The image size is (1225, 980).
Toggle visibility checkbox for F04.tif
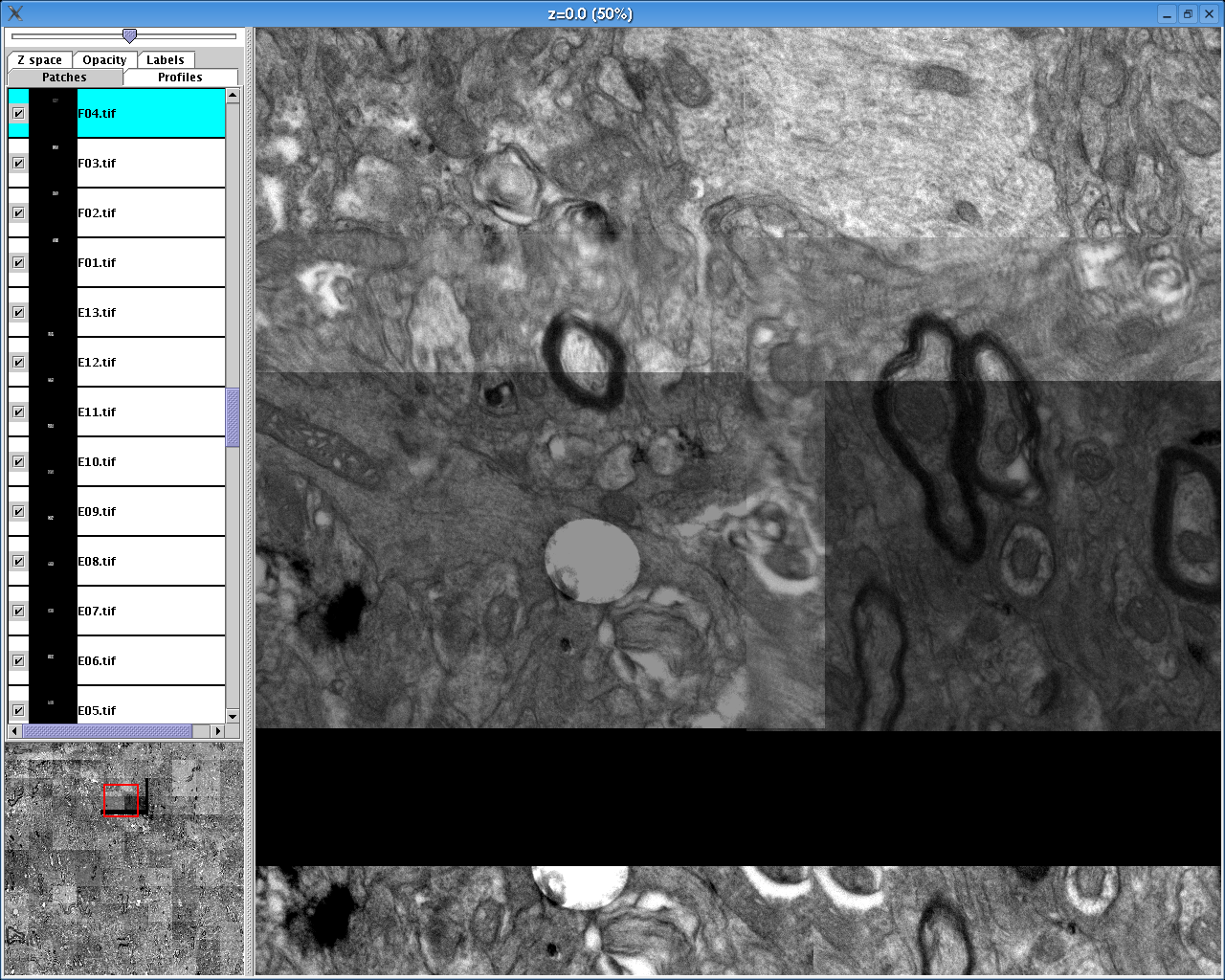point(18,113)
